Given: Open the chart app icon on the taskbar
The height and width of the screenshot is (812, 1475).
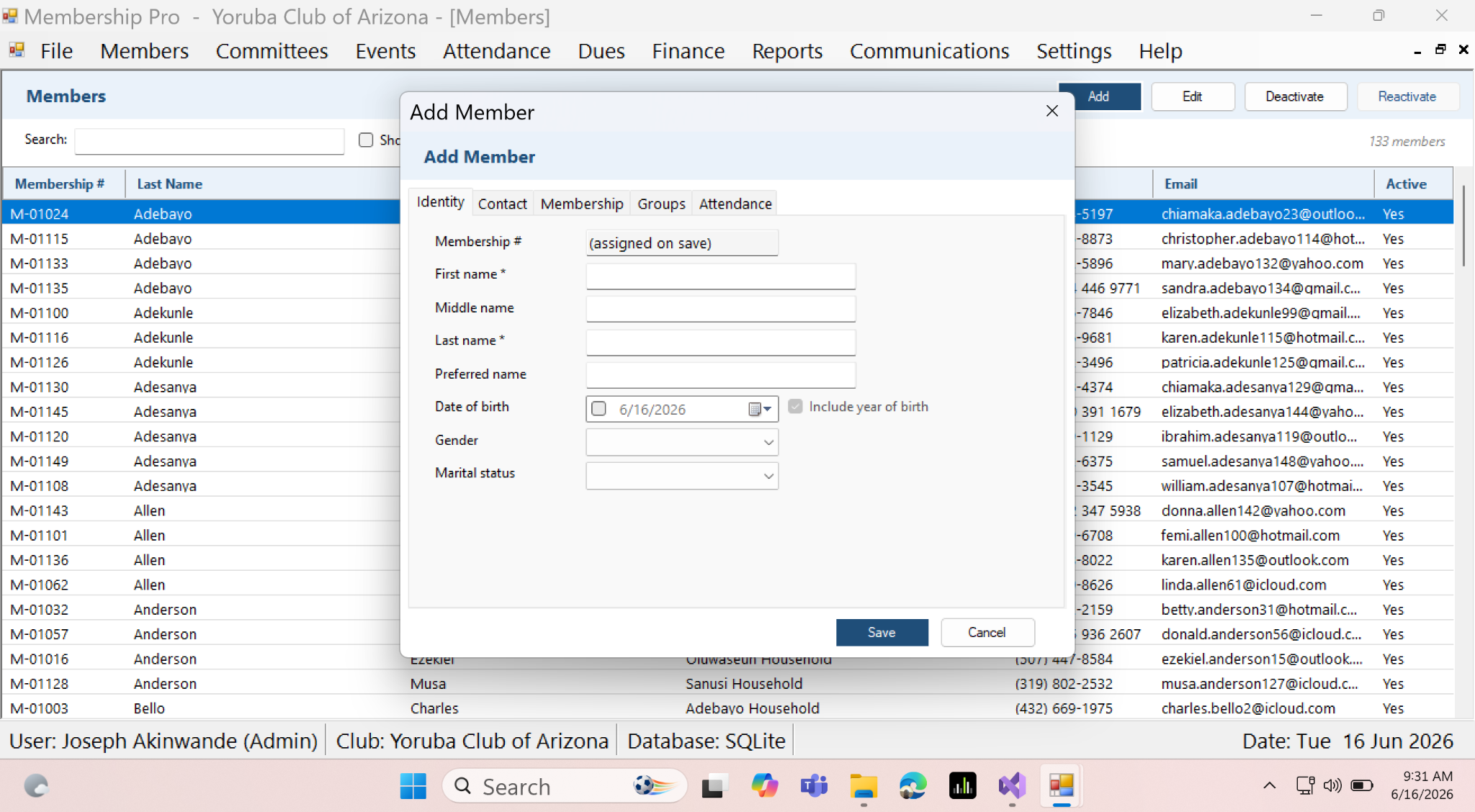Looking at the screenshot, I should (x=963, y=786).
